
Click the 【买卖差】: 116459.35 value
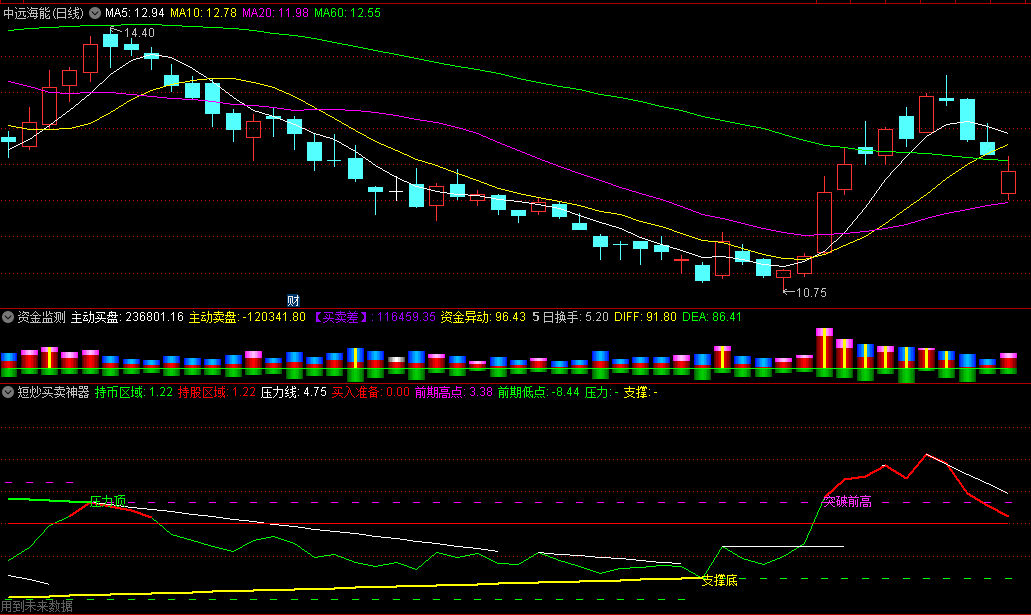pos(373,317)
